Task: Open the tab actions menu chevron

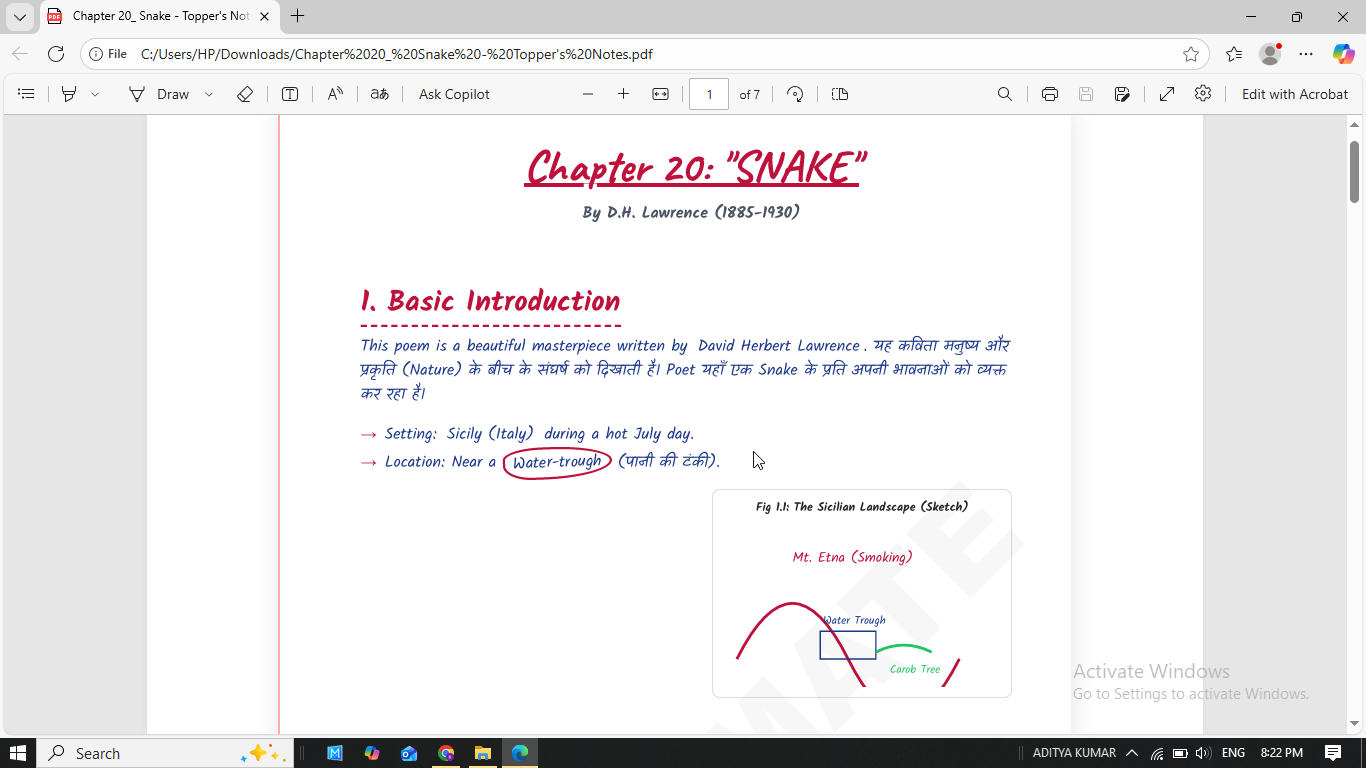Action: [x=20, y=17]
